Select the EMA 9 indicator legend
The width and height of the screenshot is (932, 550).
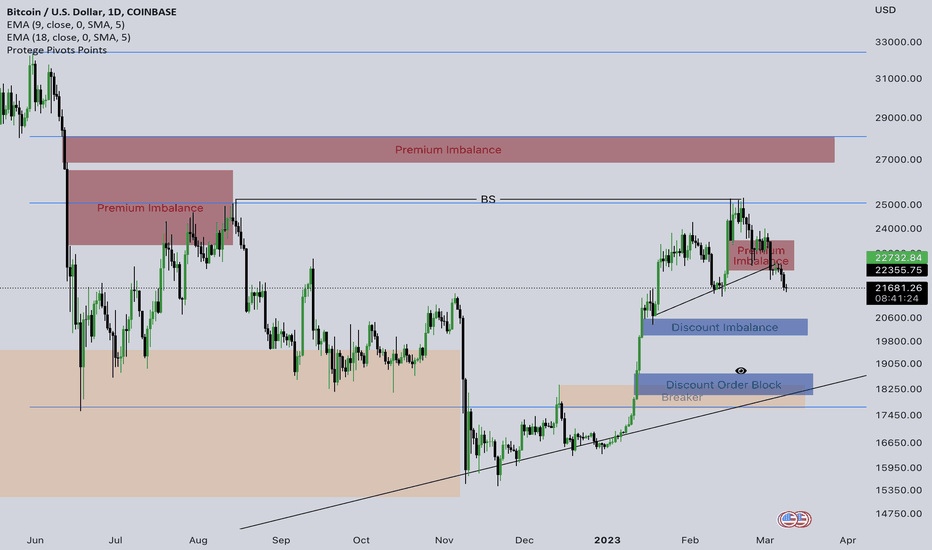pyautogui.click(x=65, y=24)
